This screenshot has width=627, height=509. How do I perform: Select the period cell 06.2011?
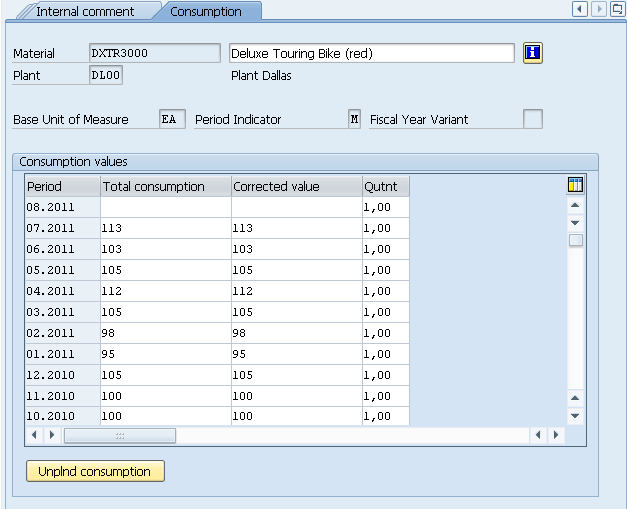click(x=62, y=249)
